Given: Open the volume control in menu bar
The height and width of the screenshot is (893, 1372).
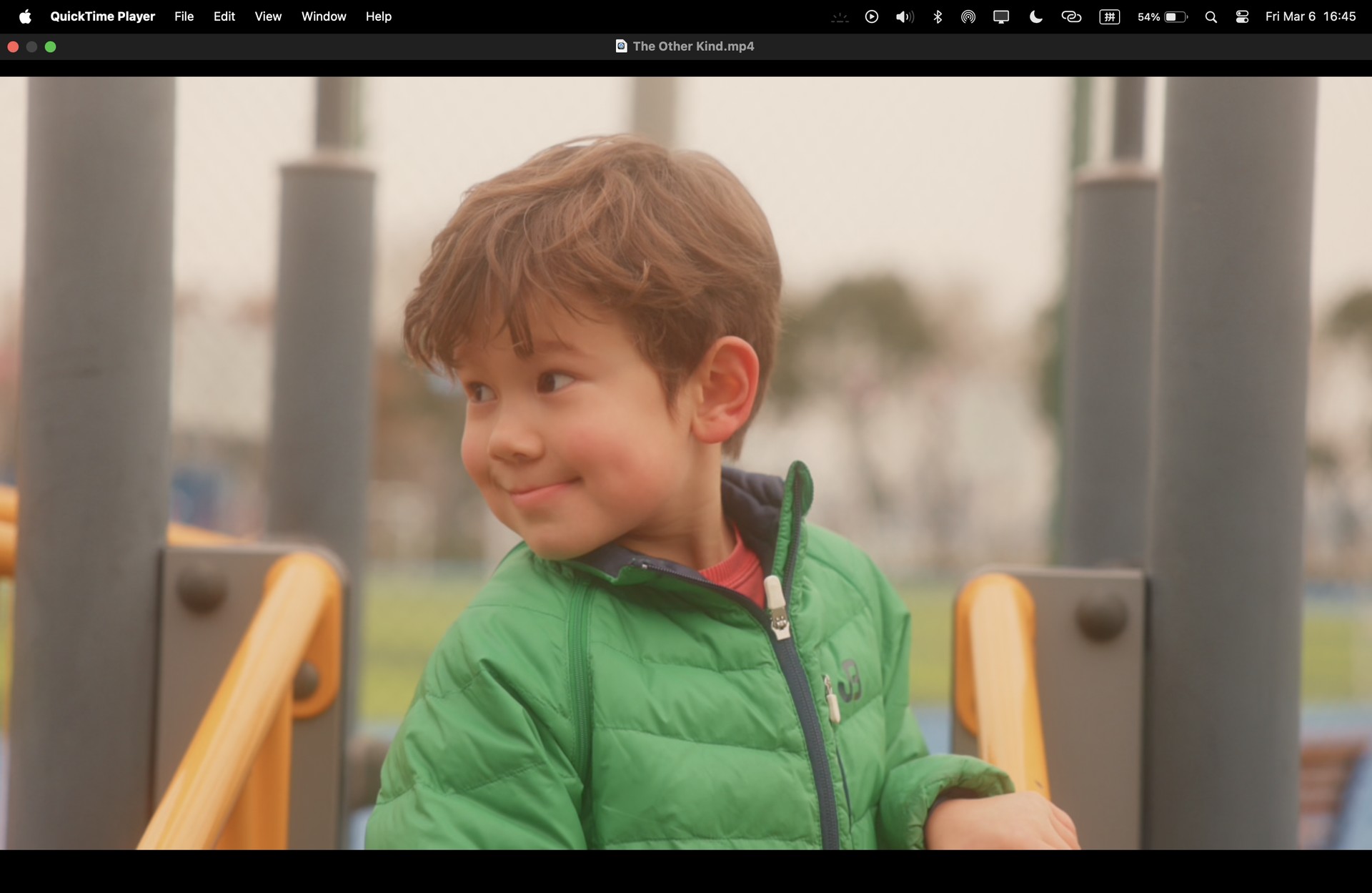Looking at the screenshot, I should (x=905, y=16).
